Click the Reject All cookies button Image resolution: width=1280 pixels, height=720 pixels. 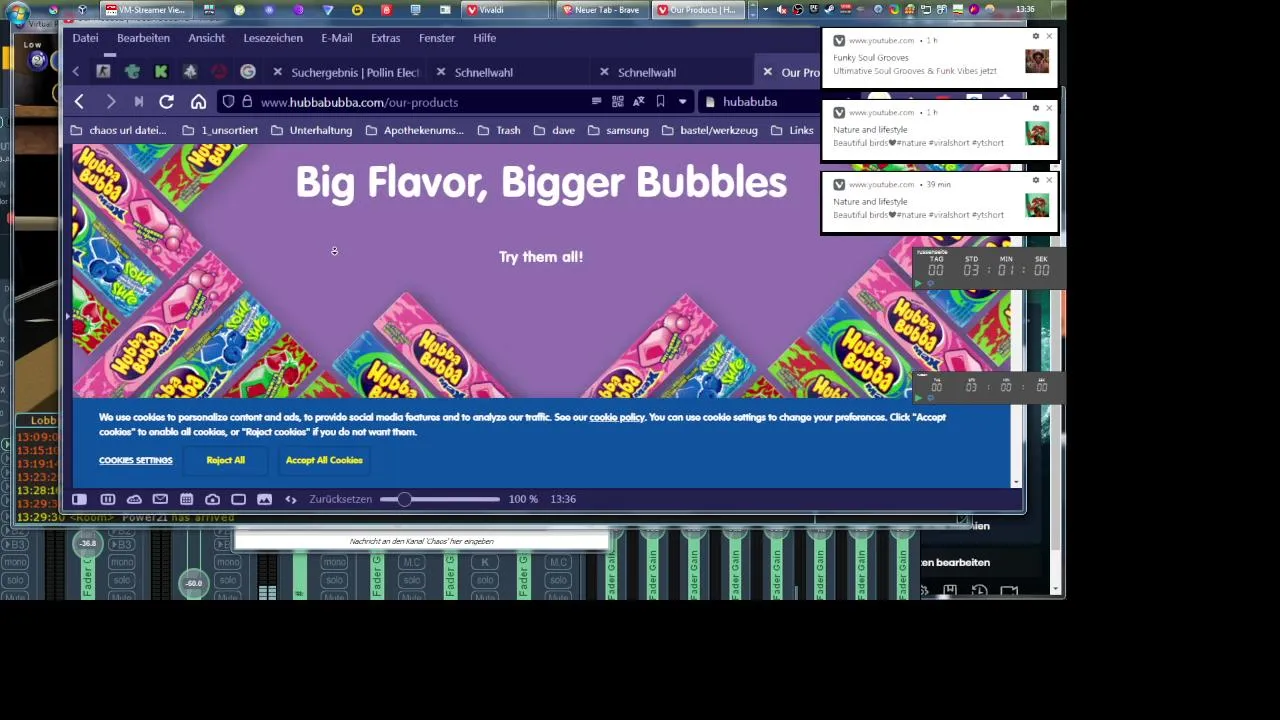[x=225, y=460]
